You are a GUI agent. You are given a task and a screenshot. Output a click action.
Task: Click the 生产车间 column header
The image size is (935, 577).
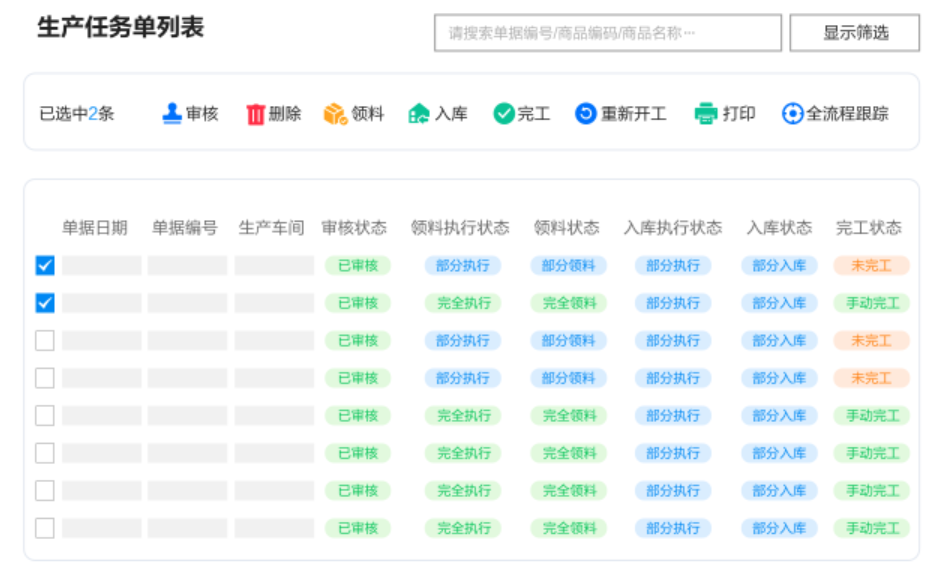tap(271, 228)
